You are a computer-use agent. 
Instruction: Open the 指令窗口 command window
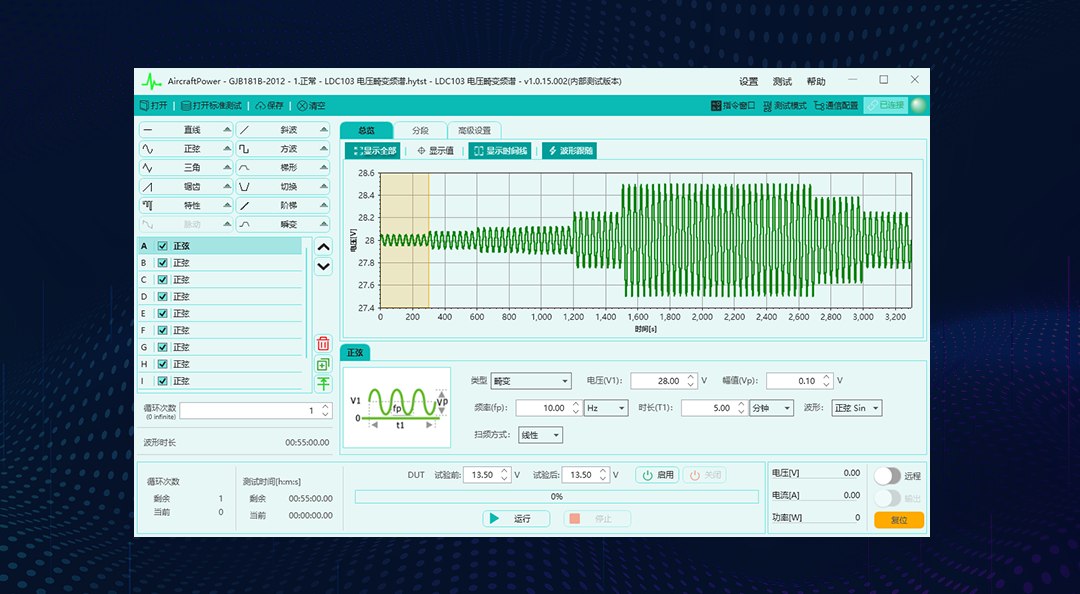pyautogui.click(x=733, y=105)
